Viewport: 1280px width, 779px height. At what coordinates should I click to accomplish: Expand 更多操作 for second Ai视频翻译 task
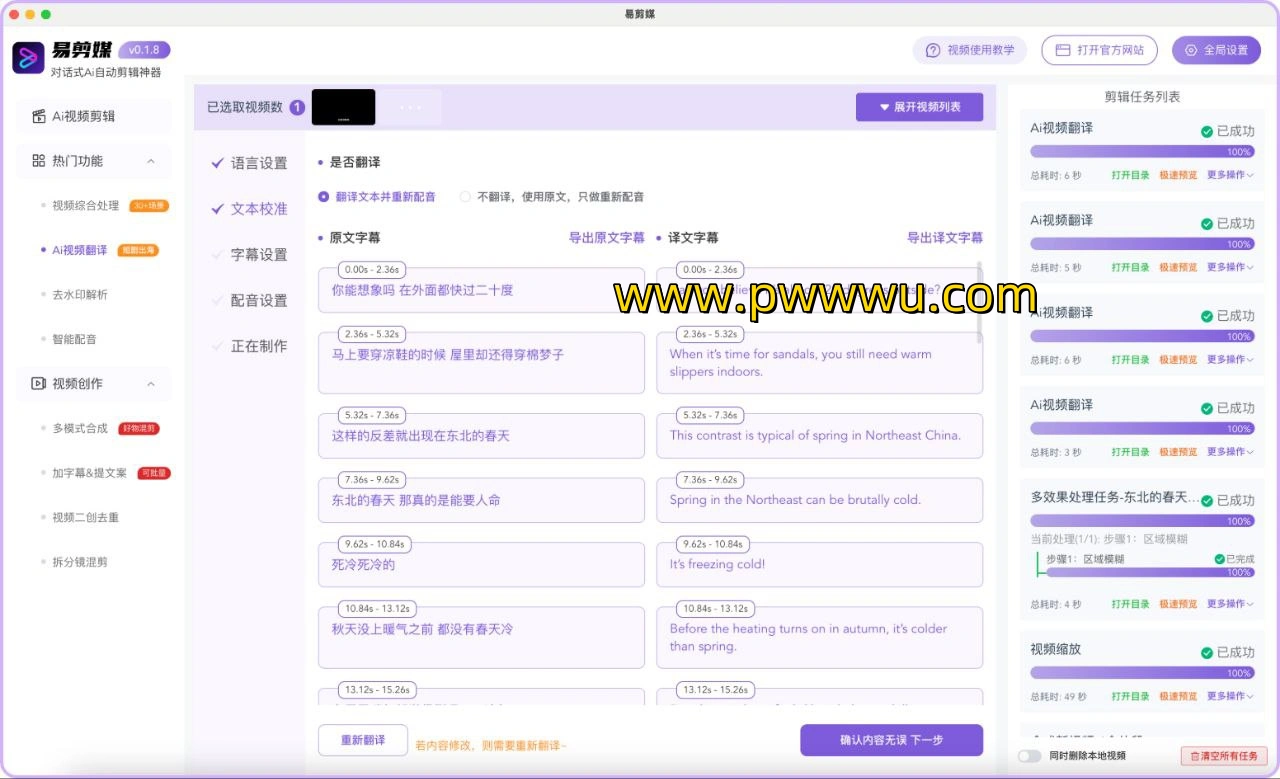pyautogui.click(x=1230, y=267)
